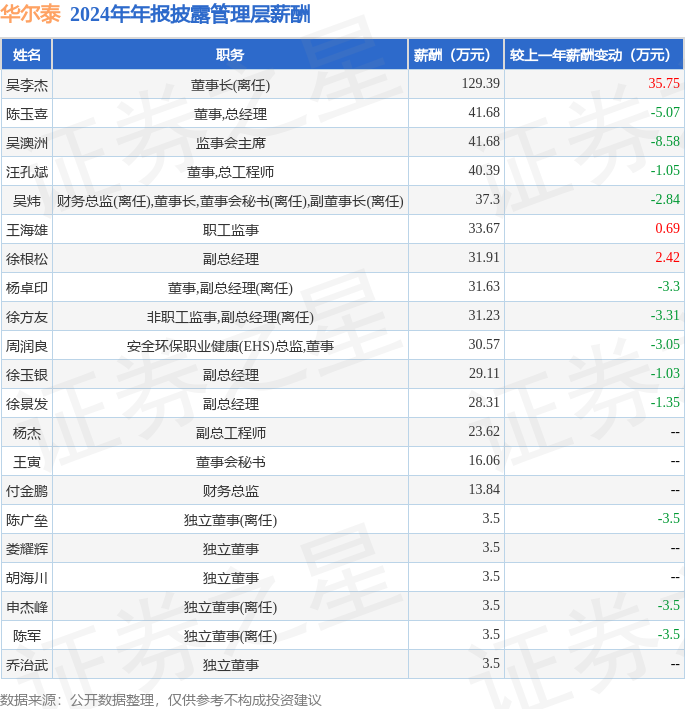Image resolution: width=685 pixels, height=709 pixels.
Task: Select the name 陈广垒
Action: click(27, 520)
